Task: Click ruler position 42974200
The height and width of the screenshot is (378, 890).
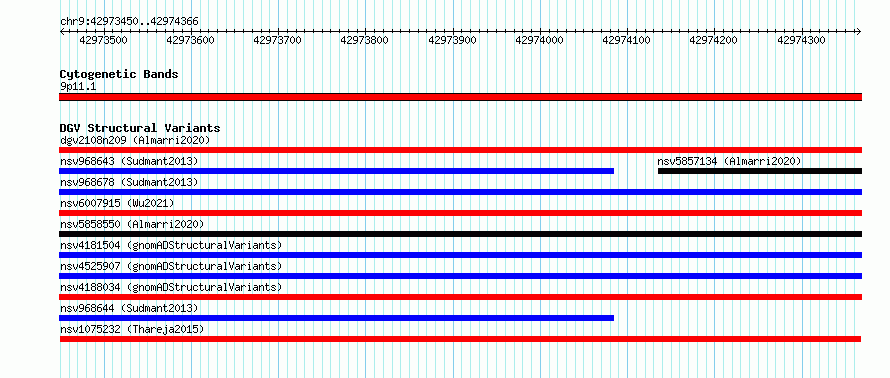Action: click(x=714, y=40)
